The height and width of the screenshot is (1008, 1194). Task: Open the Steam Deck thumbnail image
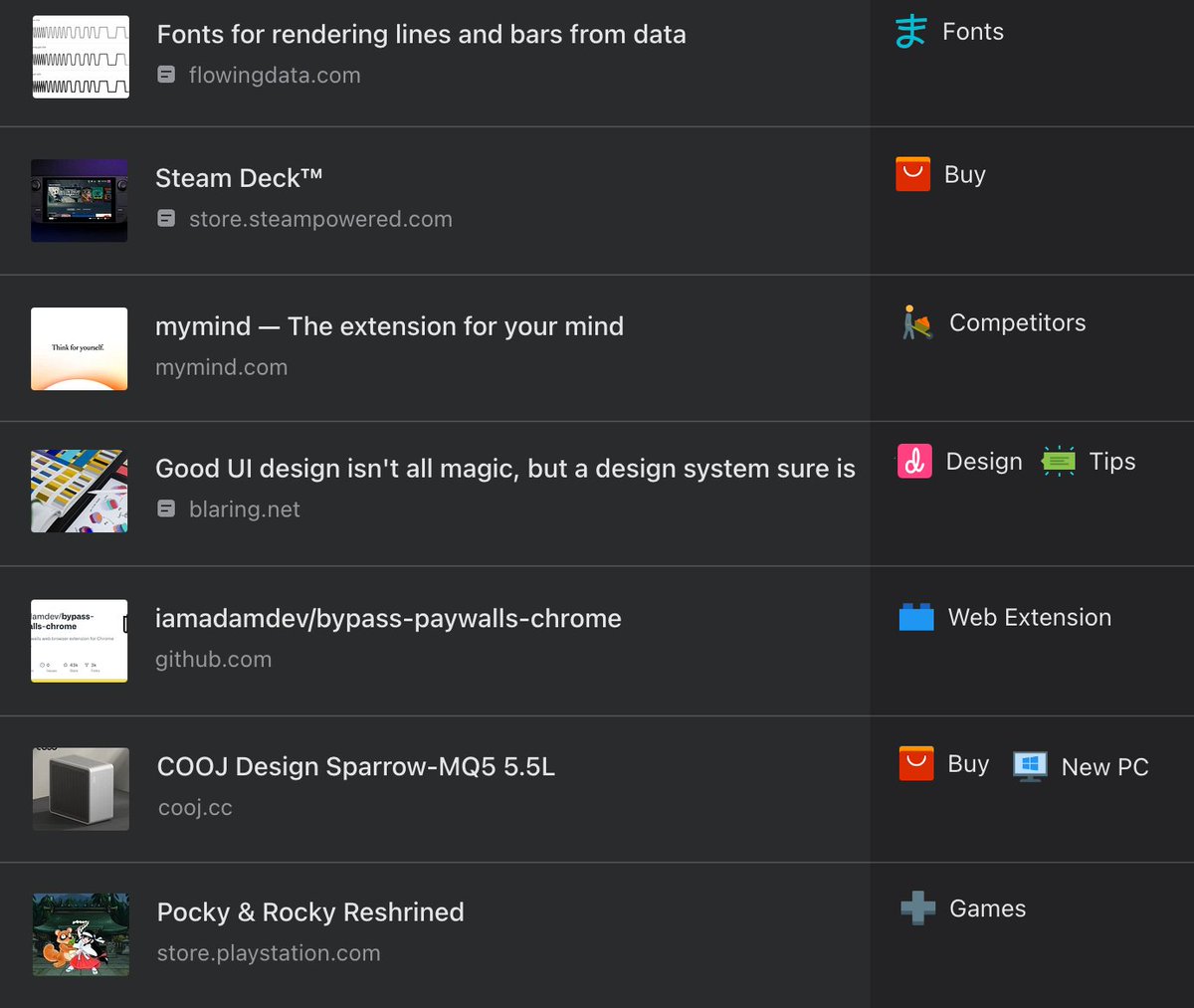[x=80, y=201]
